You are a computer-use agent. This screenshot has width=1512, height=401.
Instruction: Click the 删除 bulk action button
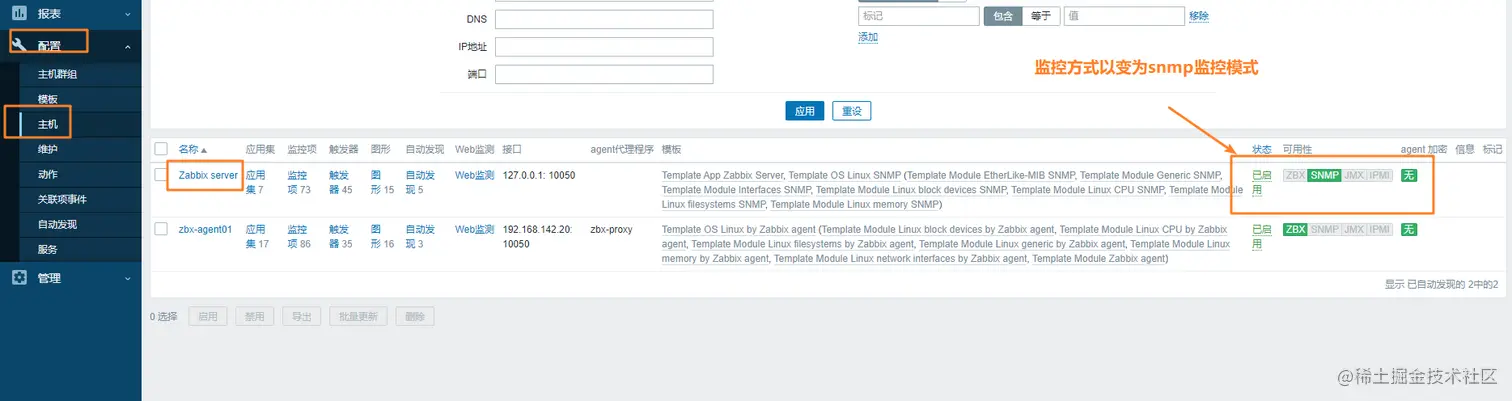(x=415, y=316)
